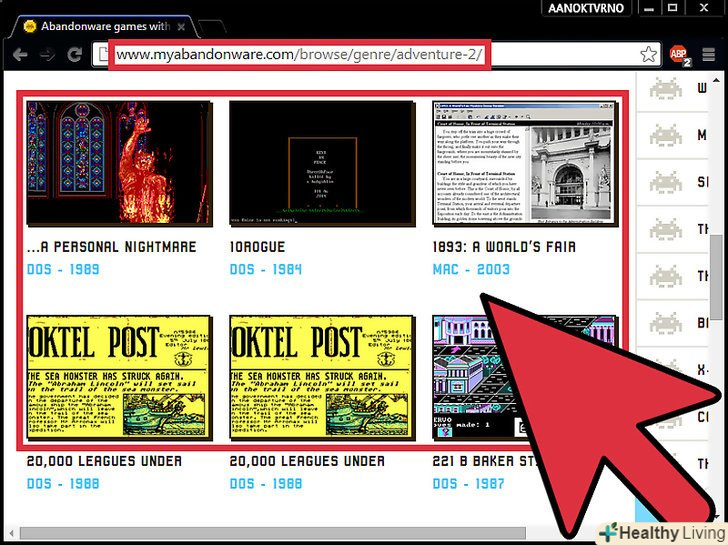Click 1893: A World's Fair title
The width and height of the screenshot is (728, 545).
tap(504, 247)
